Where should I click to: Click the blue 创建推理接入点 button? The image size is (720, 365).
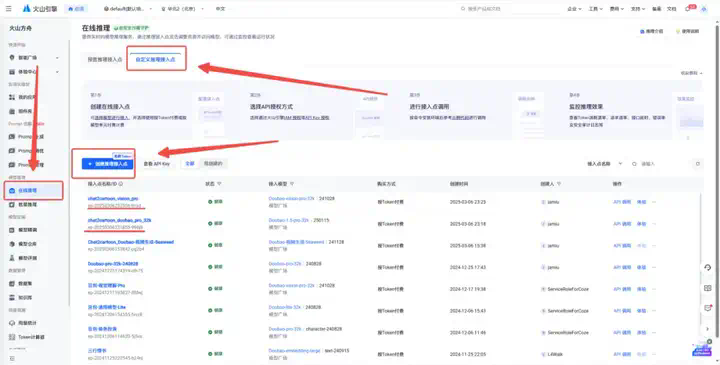pos(107,164)
